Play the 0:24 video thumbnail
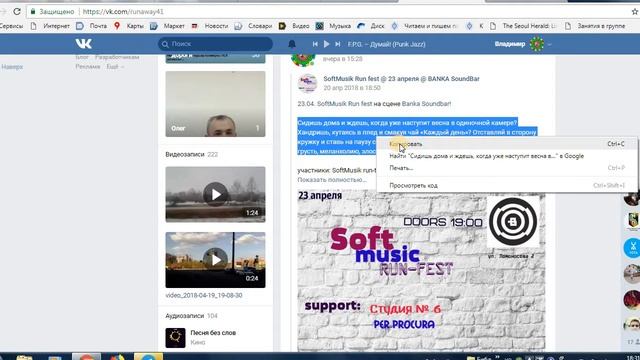The width and height of the screenshot is (640, 360). point(216,260)
